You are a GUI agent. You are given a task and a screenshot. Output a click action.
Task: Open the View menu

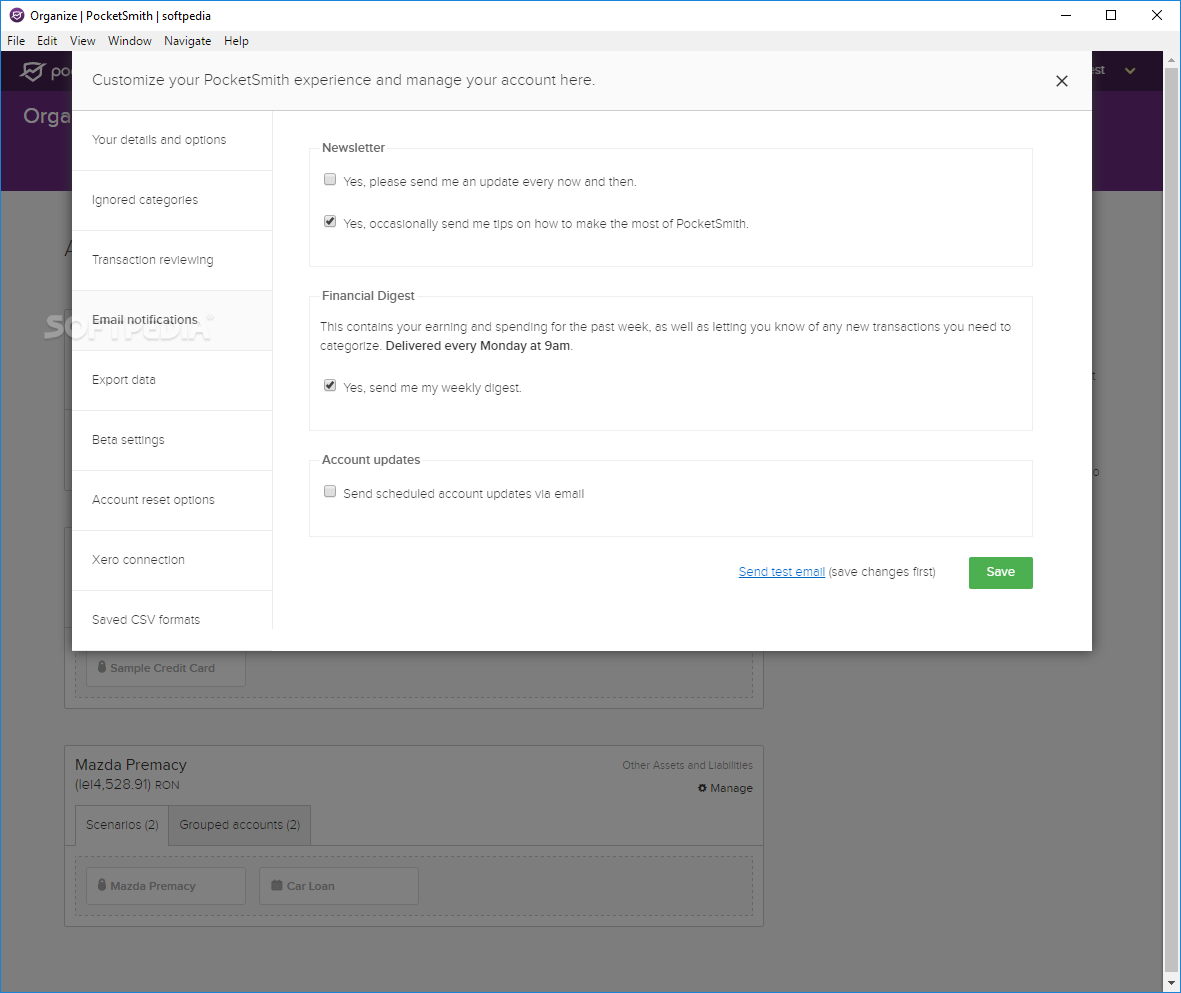click(x=82, y=41)
